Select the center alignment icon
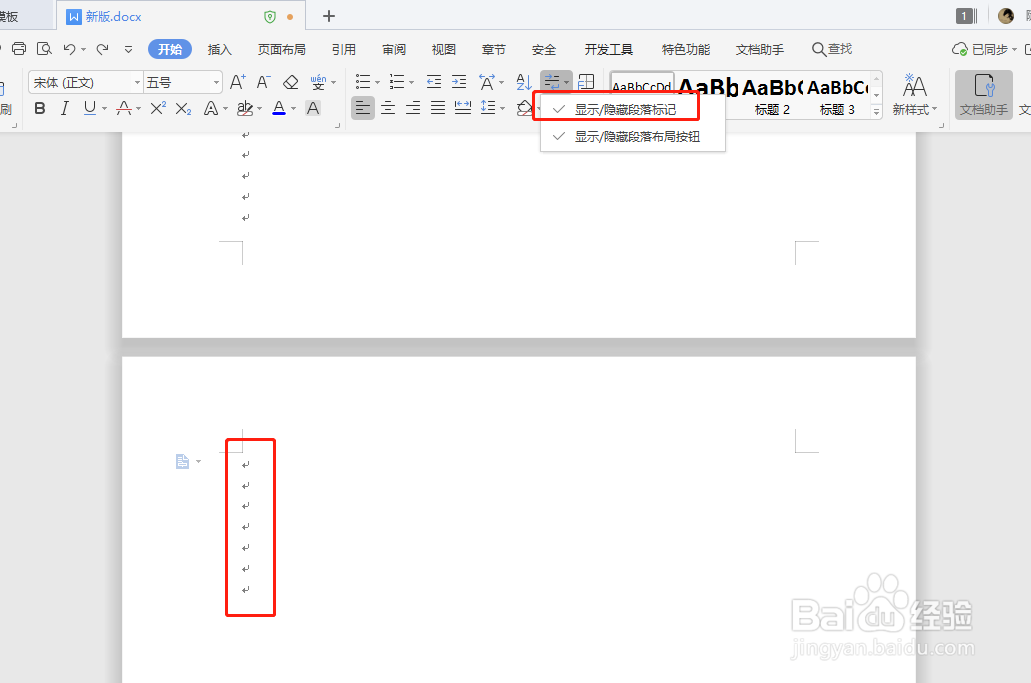 (x=387, y=108)
